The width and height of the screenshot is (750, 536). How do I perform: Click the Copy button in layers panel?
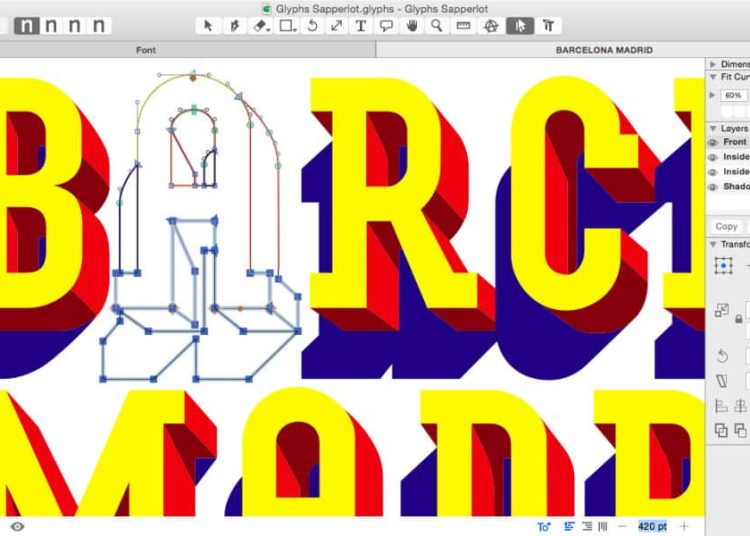[x=727, y=226]
